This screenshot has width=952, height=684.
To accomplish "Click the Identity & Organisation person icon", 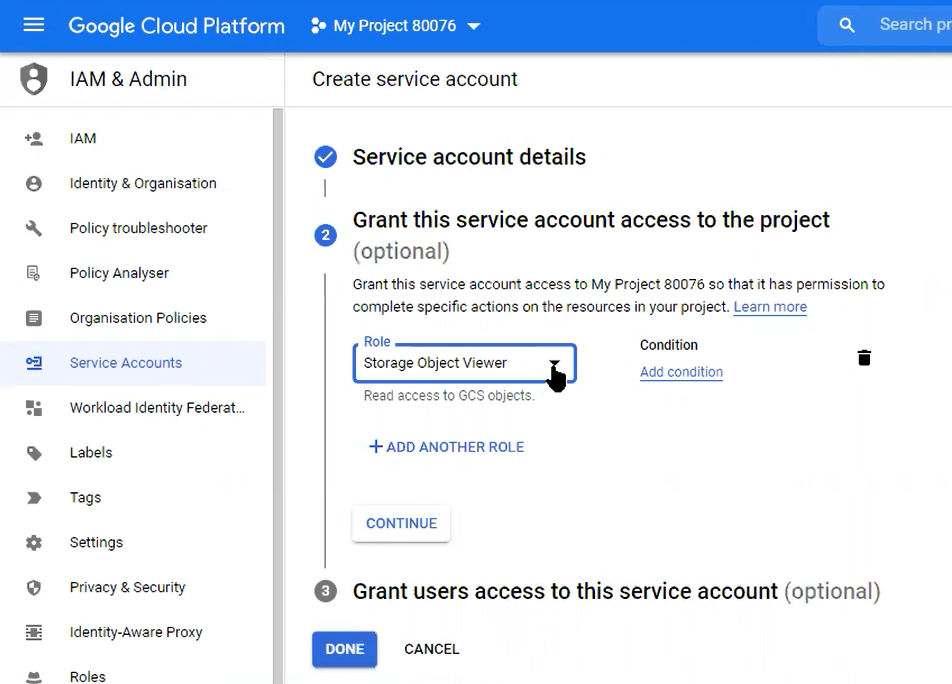I will 34,183.
